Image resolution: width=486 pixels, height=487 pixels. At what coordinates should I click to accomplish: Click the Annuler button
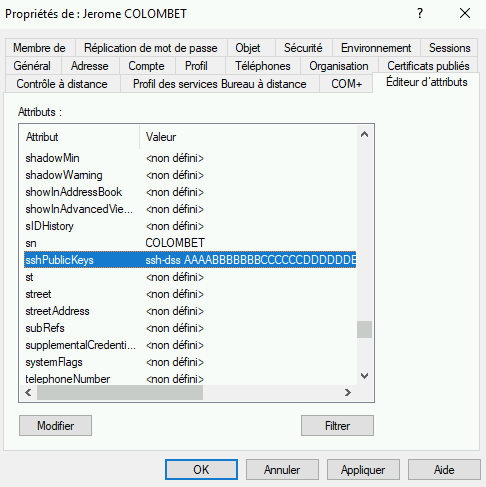pos(282,470)
